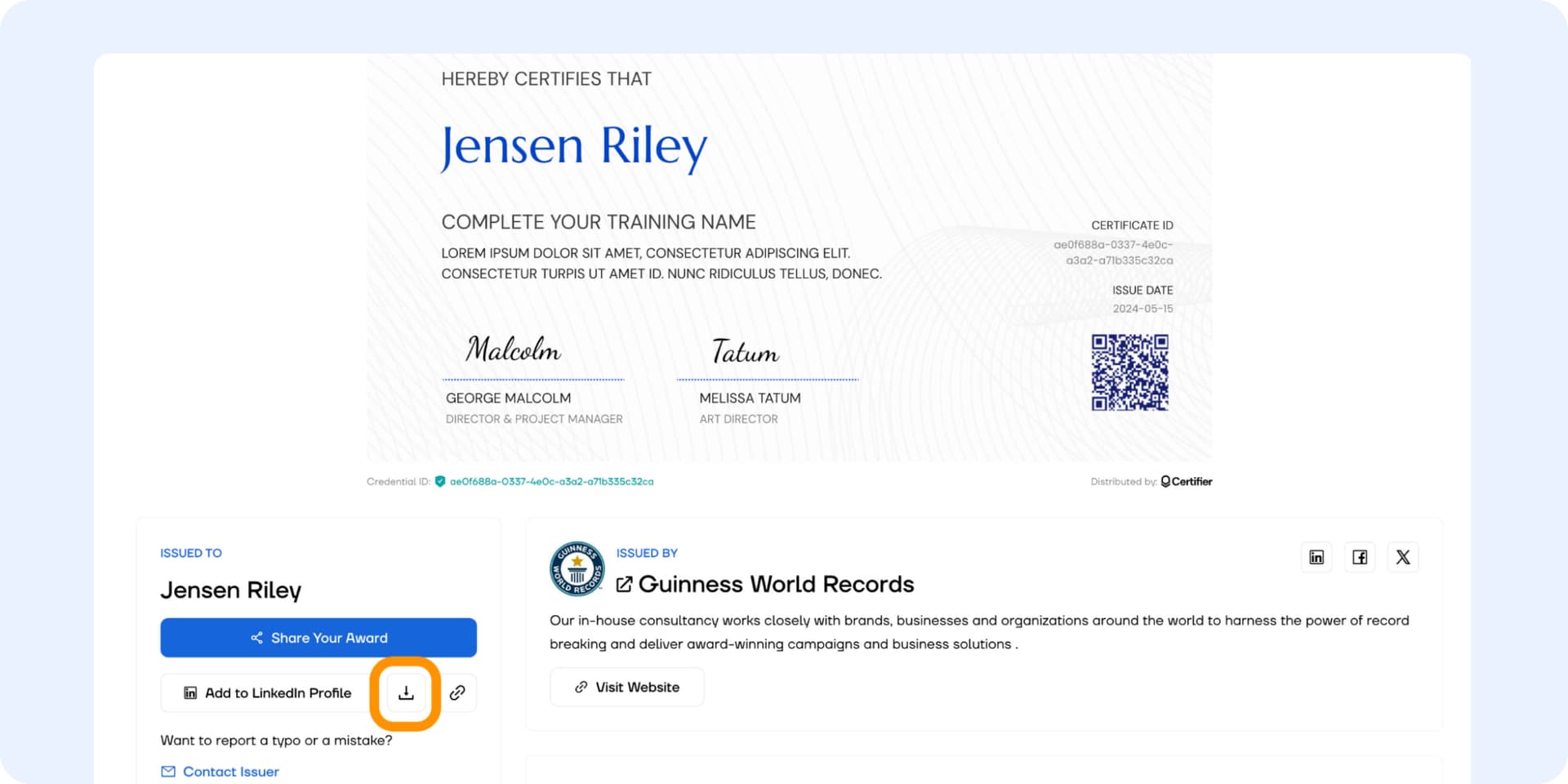
Task: Click the QR code on the certificate
Action: 1129,372
